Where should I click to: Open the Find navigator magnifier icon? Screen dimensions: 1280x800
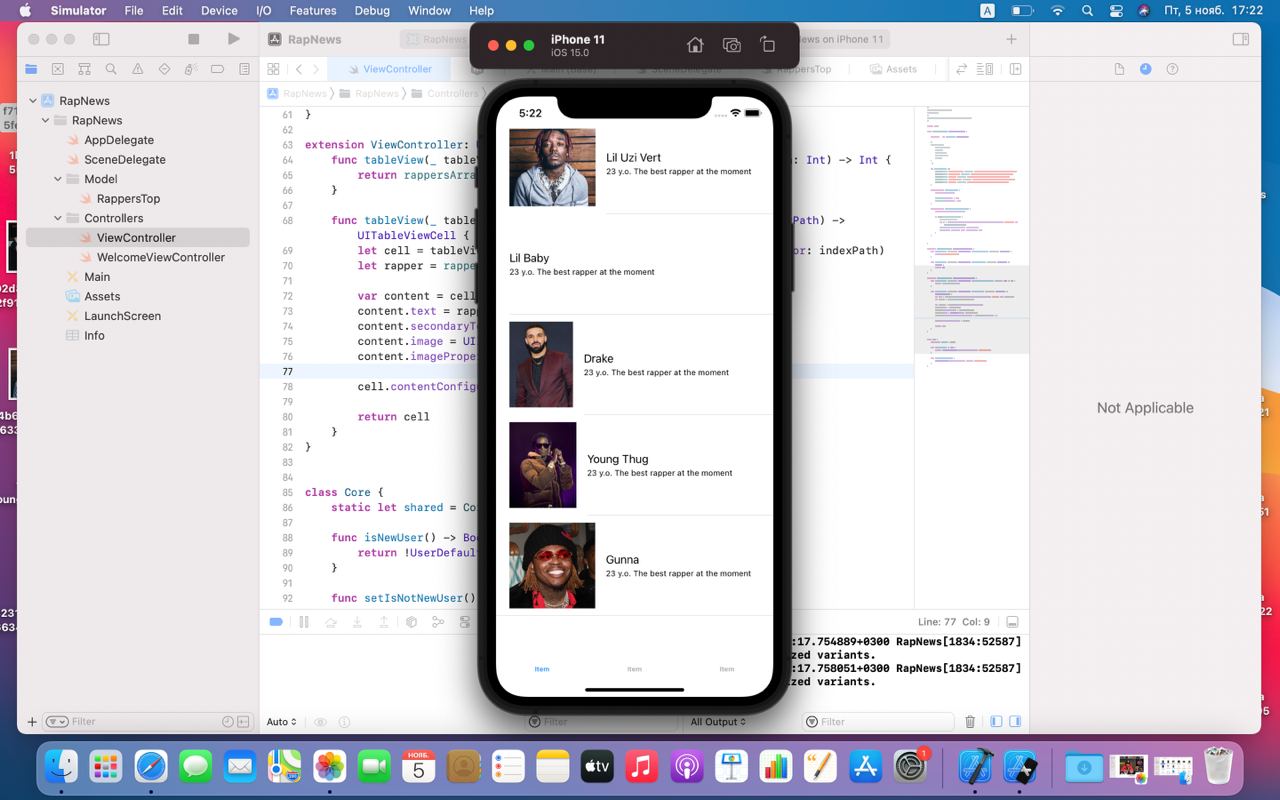(111, 69)
